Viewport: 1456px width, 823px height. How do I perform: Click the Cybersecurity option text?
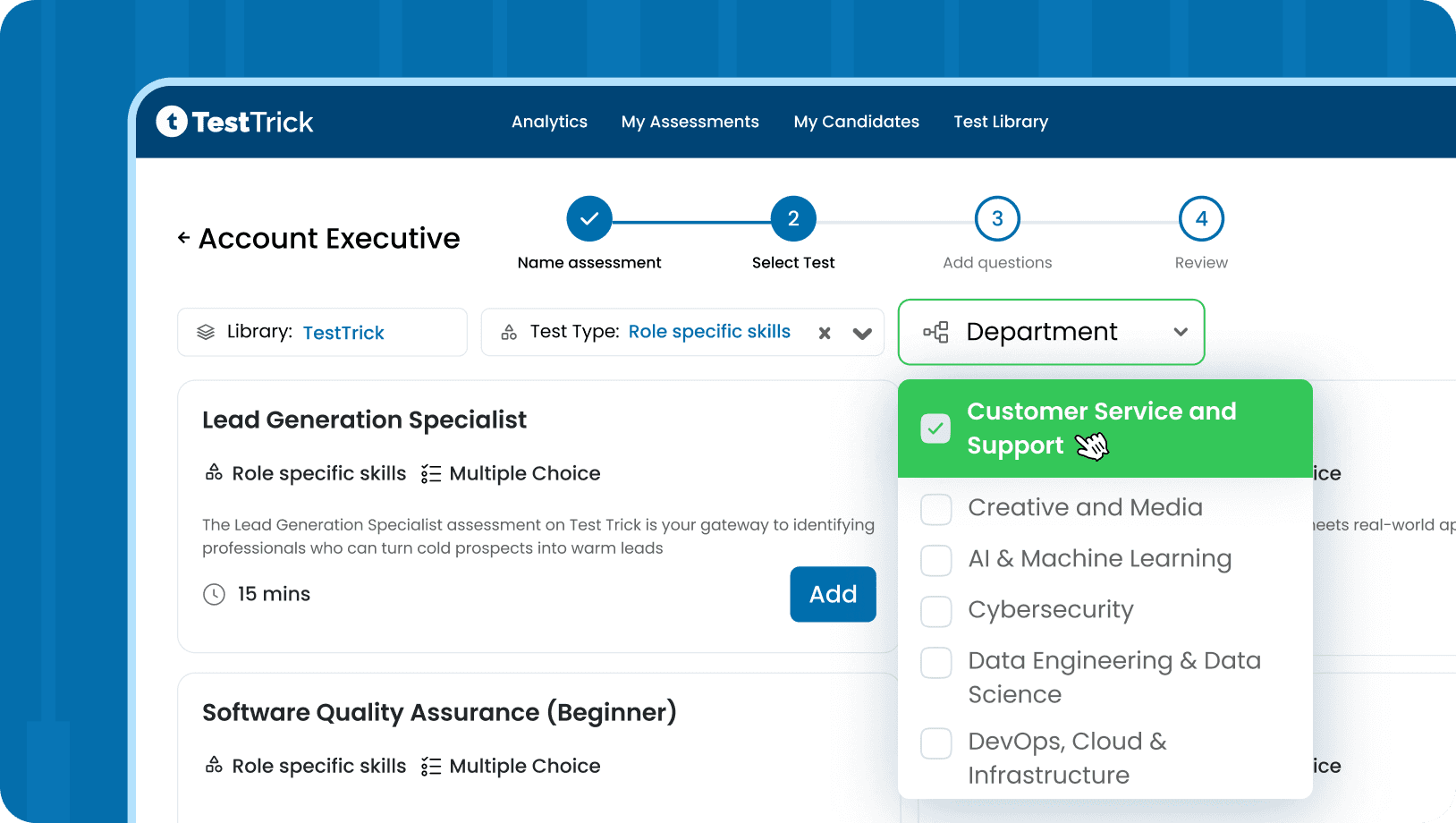pyautogui.click(x=1051, y=610)
